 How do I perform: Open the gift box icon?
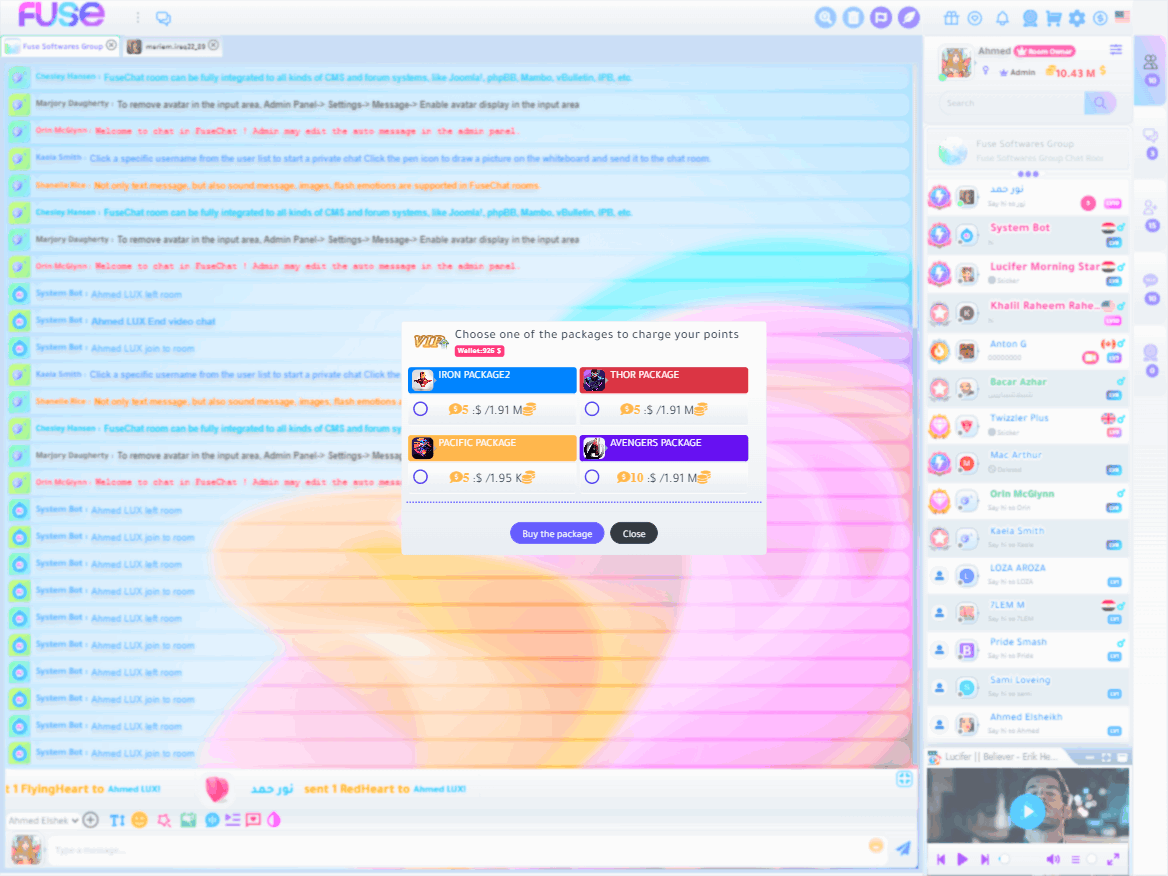click(x=951, y=18)
